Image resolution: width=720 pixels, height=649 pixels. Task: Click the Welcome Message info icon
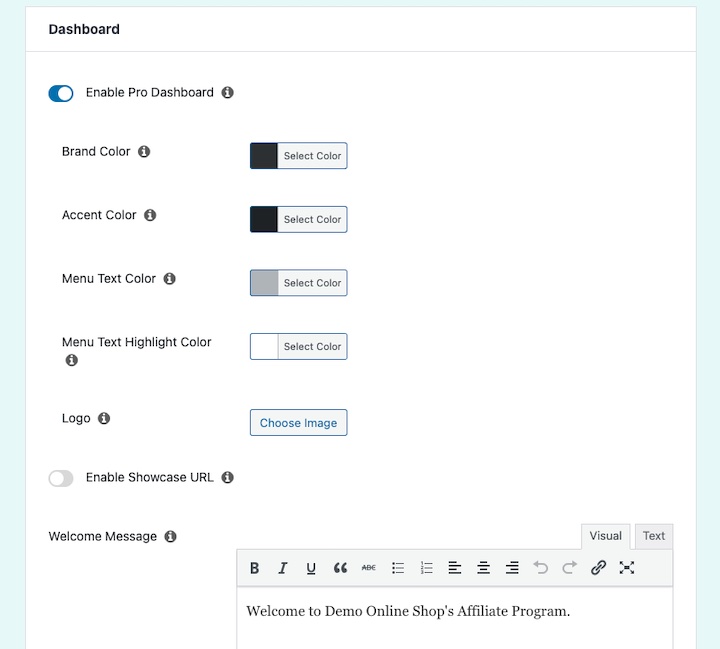click(170, 536)
